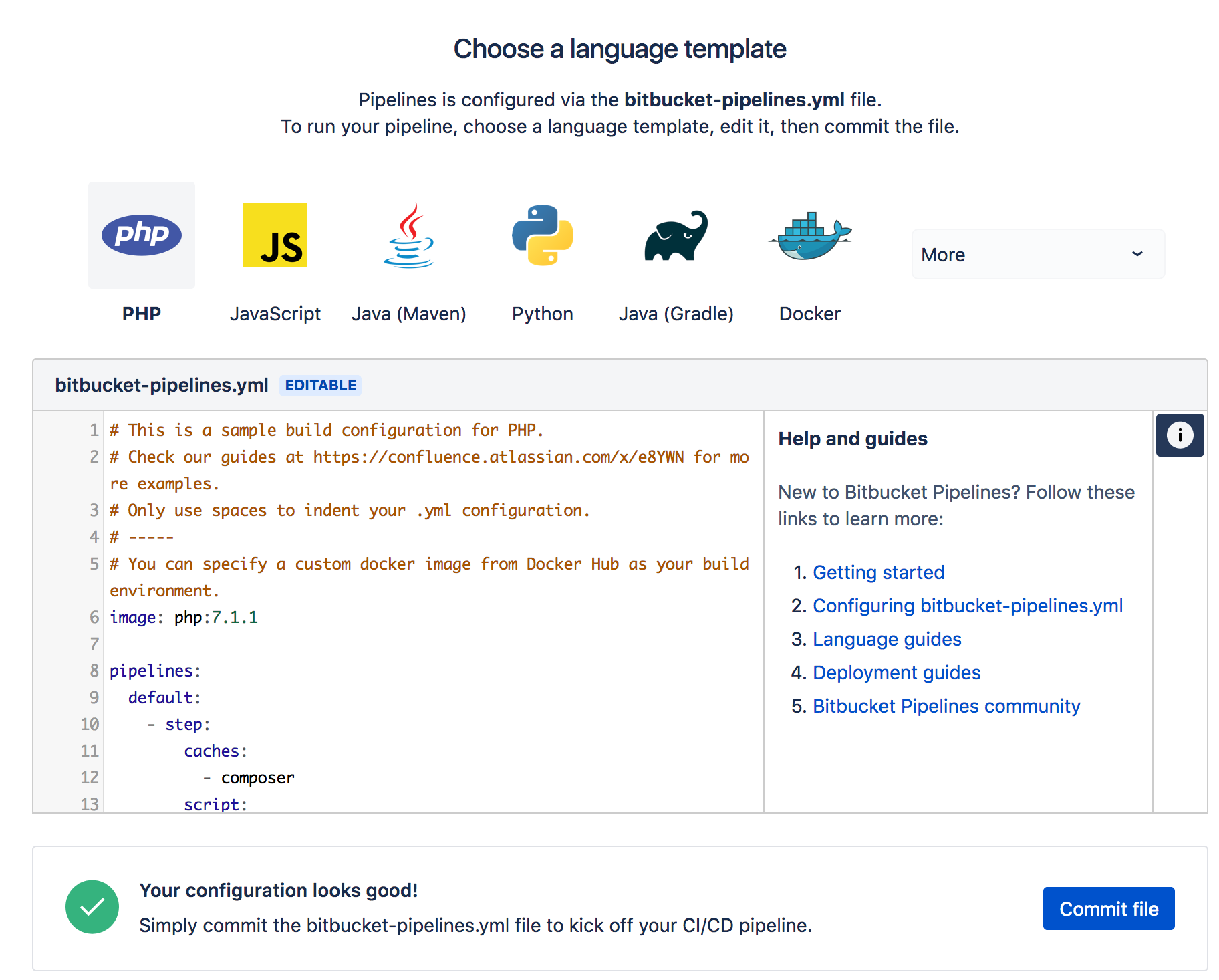Click the Java (Gradle) label
The width and height of the screenshot is (1219, 980).
point(676,314)
